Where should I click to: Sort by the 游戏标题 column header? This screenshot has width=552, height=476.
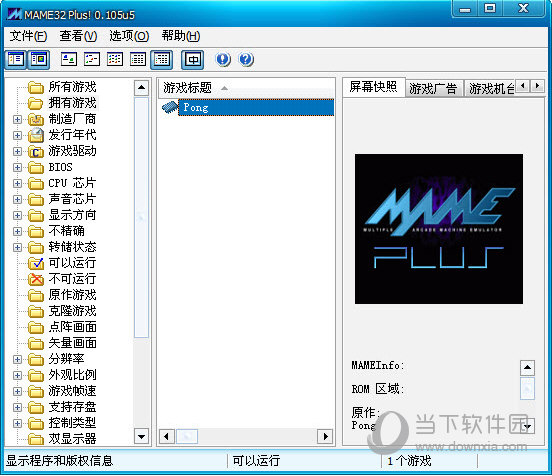[x=245, y=88]
